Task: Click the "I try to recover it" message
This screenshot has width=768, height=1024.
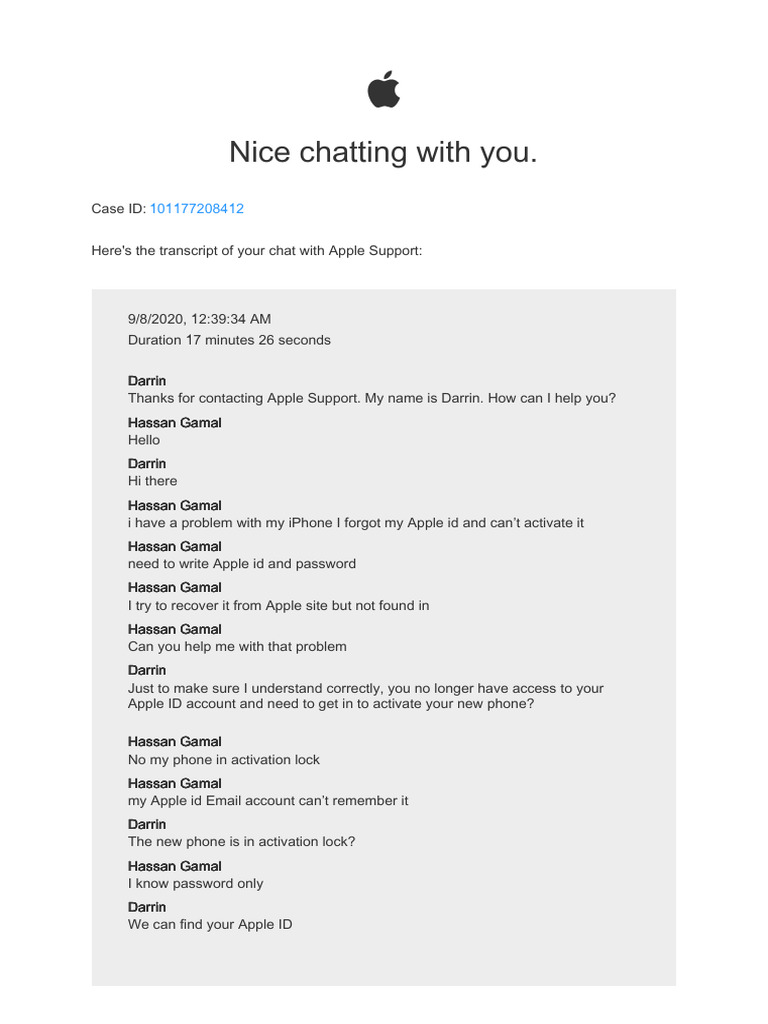Action: [x=278, y=606]
